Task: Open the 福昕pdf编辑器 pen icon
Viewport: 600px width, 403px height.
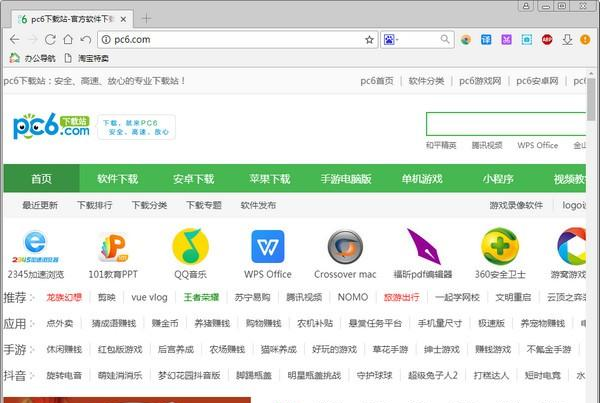Action: (x=424, y=246)
